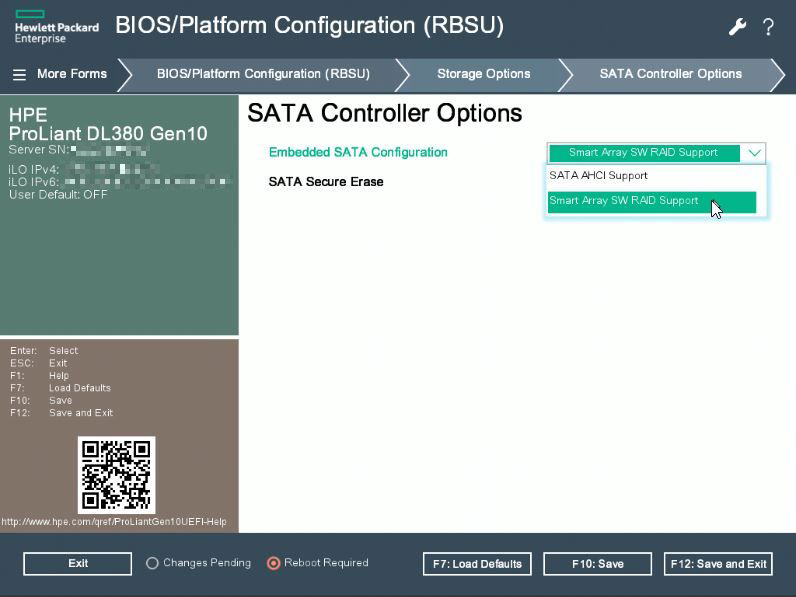Click the wrench settings icon
Viewport: 796px width, 597px height.
737,27
